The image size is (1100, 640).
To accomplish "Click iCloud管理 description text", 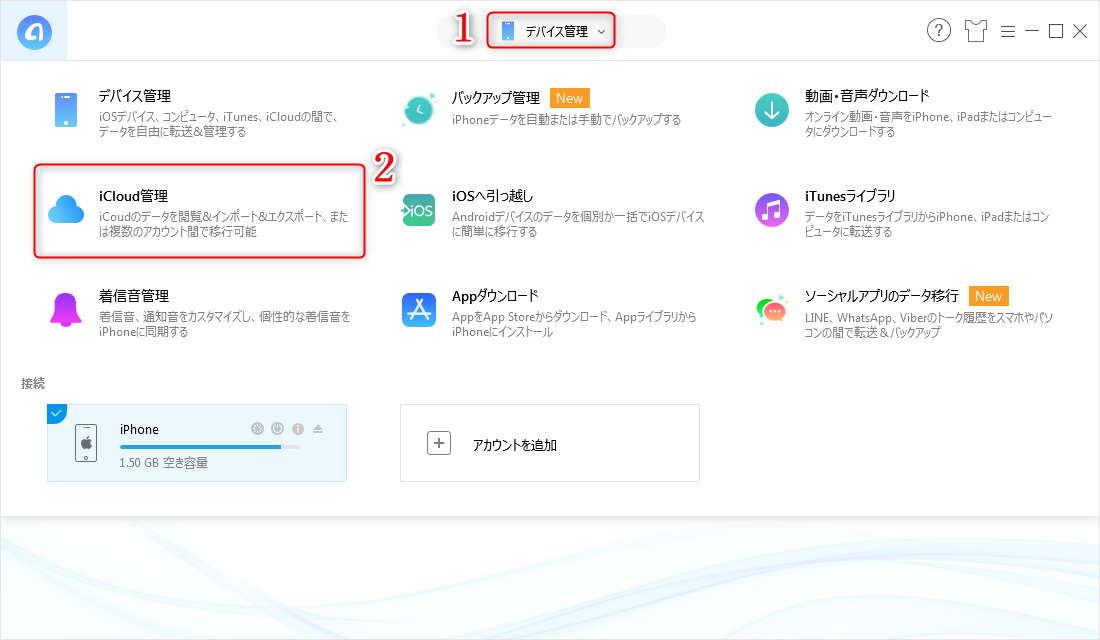I will pyautogui.click(x=223, y=224).
